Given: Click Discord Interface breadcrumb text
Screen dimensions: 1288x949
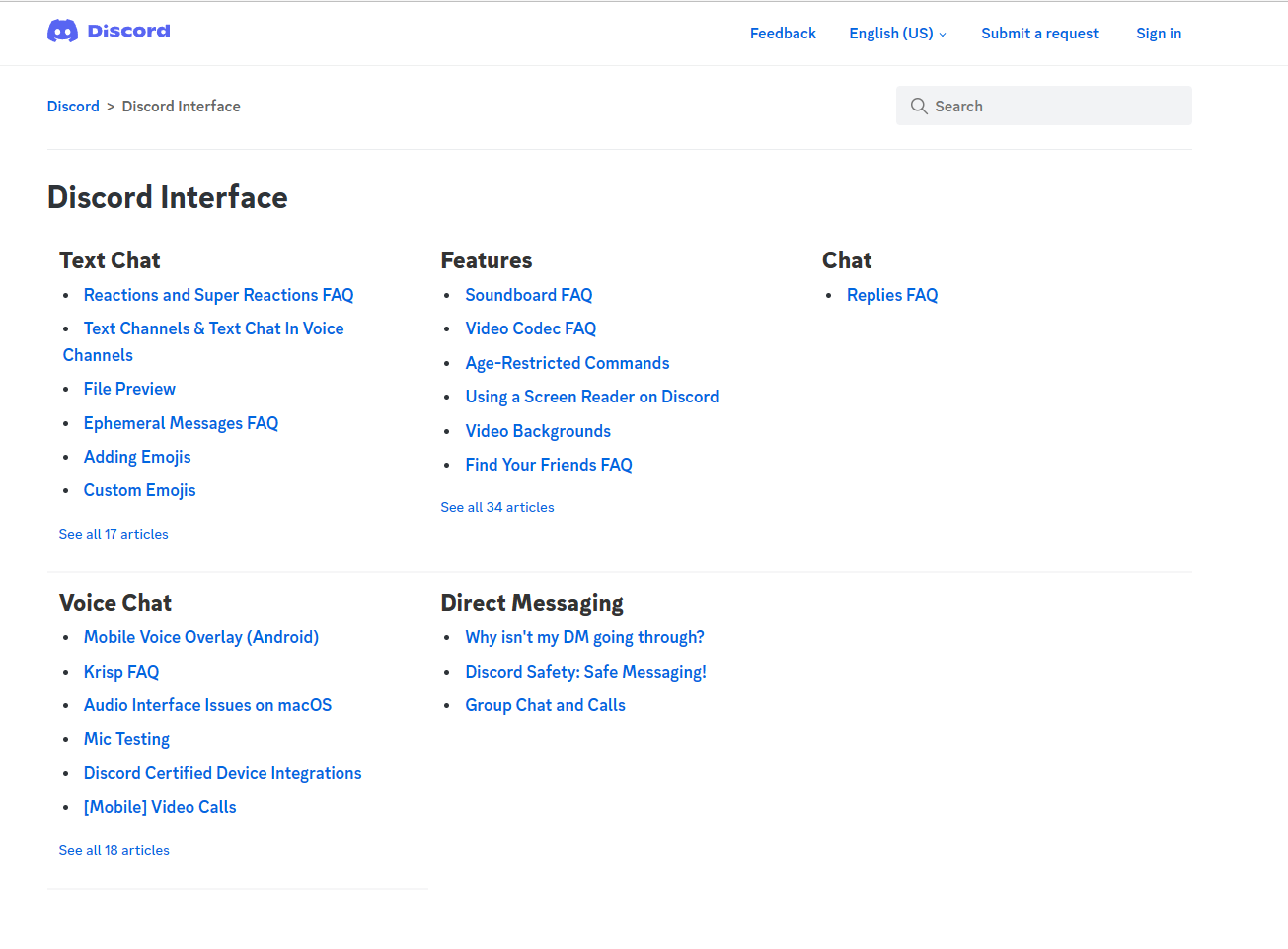Looking at the screenshot, I should pyautogui.click(x=182, y=106).
